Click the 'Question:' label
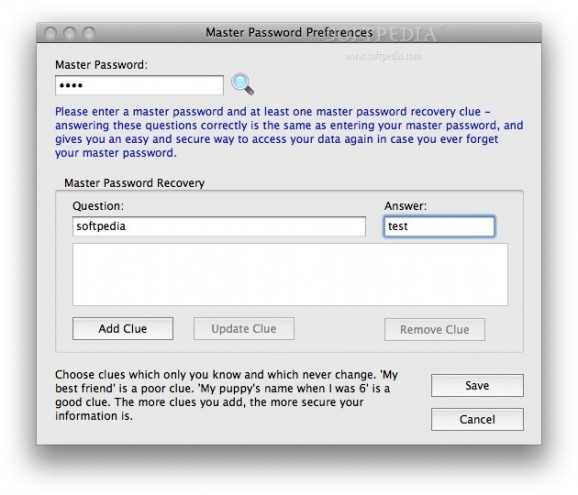Screen dimensions: 578x495 (98, 206)
